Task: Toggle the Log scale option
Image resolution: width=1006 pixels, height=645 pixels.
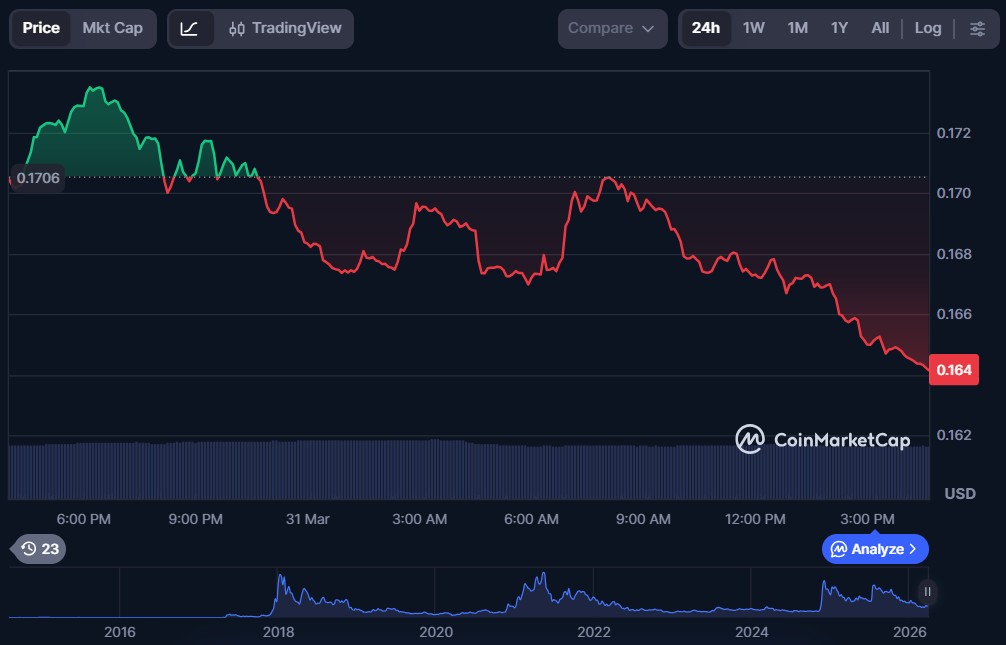Action: (927, 28)
